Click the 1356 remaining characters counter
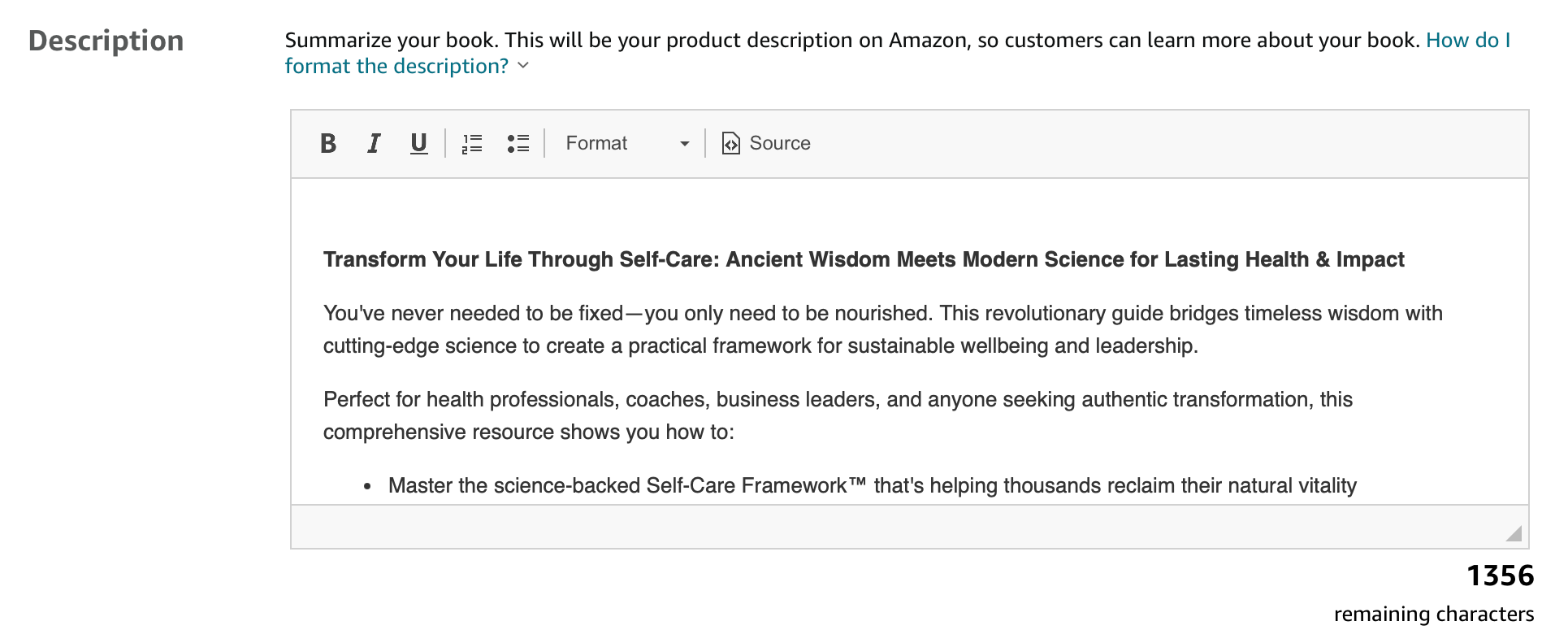 1500,576
